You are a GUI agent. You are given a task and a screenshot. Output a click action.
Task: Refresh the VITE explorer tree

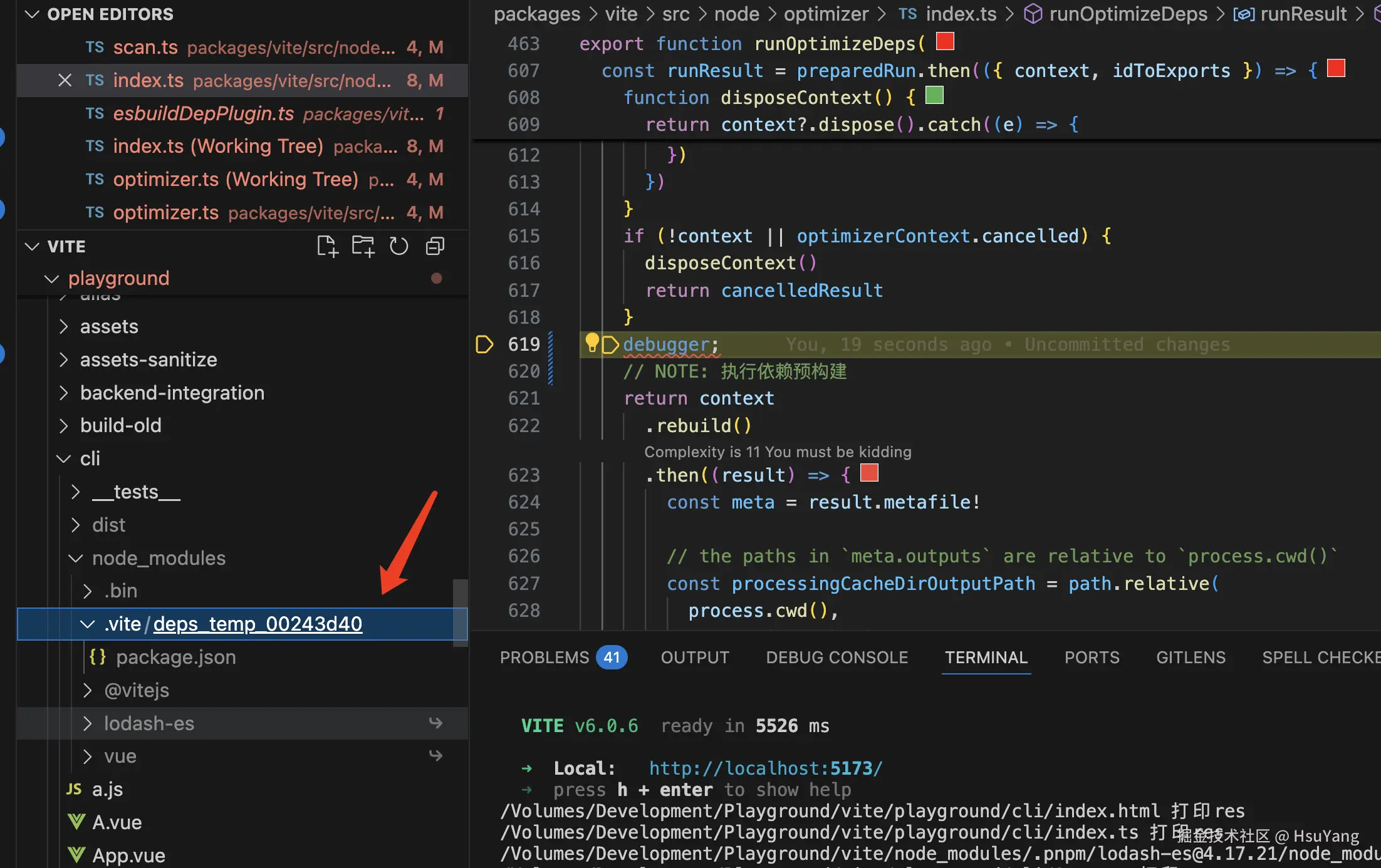pyautogui.click(x=399, y=246)
